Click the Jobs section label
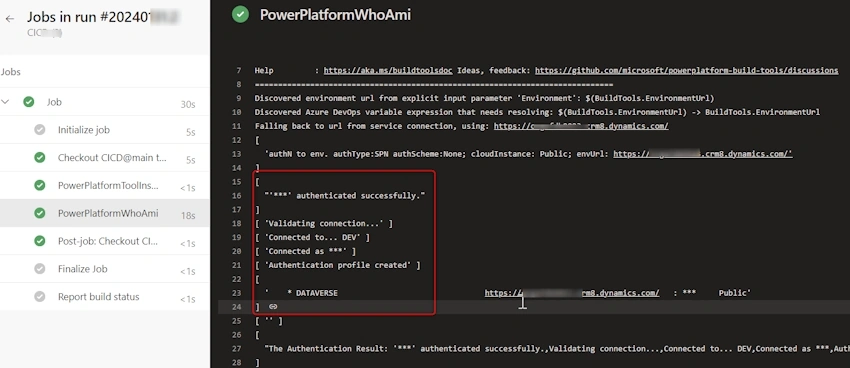Viewport: 850px width, 368px height. tap(11, 72)
